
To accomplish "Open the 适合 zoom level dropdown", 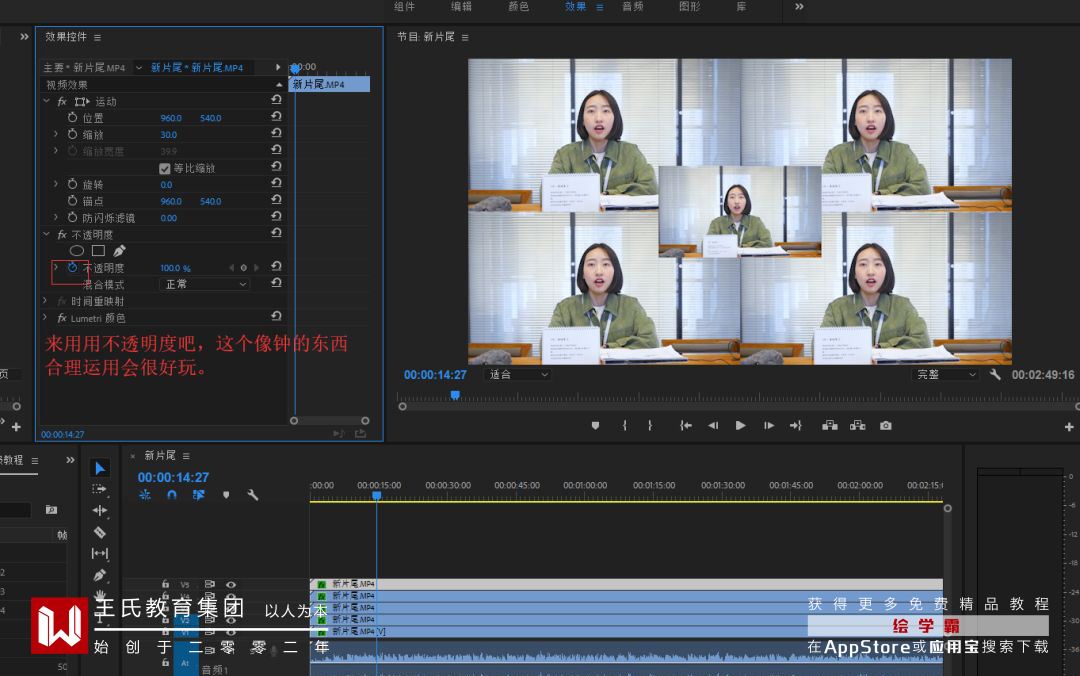I will tap(517, 374).
